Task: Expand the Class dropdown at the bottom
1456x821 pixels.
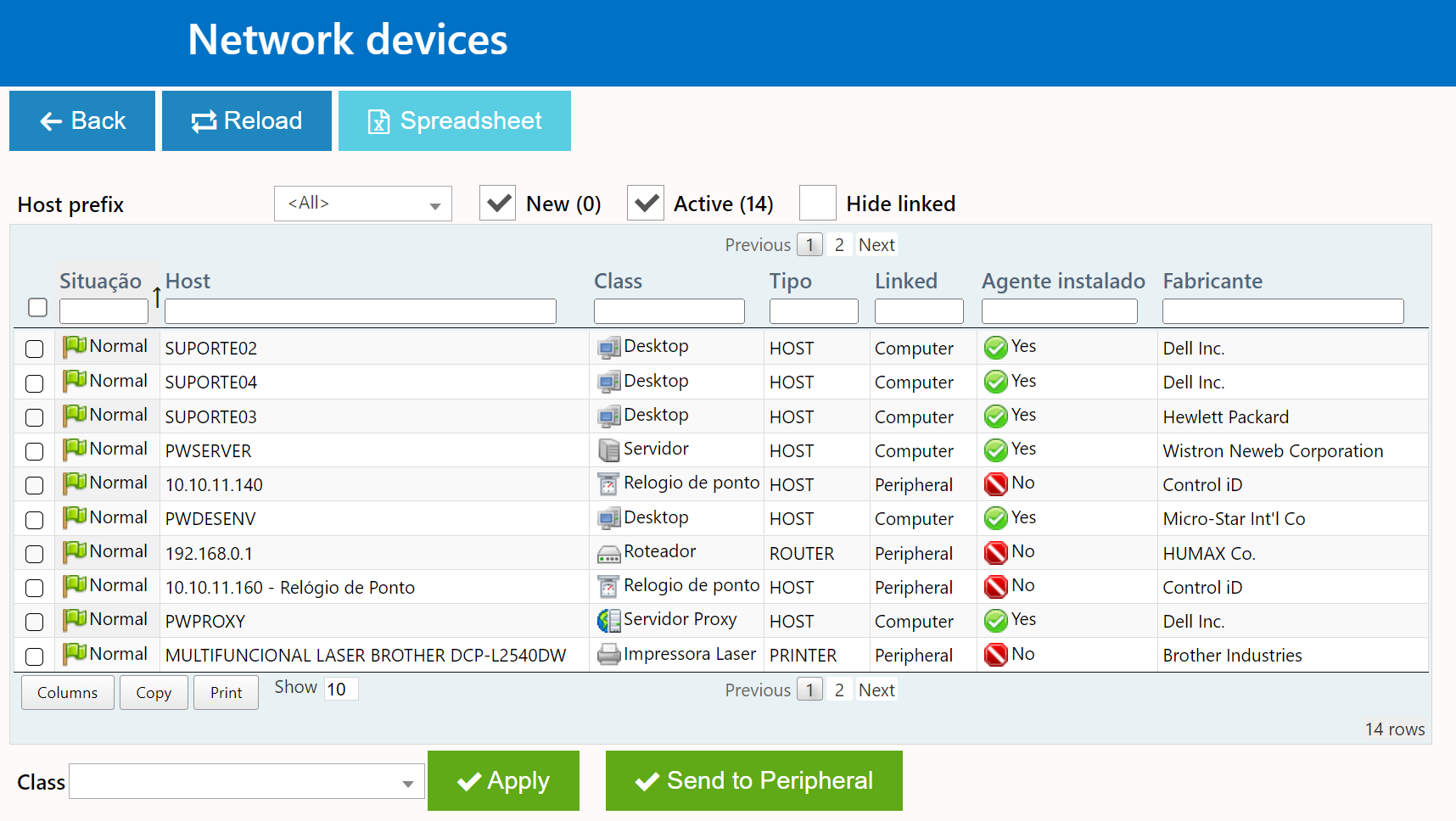Action: [x=246, y=782]
